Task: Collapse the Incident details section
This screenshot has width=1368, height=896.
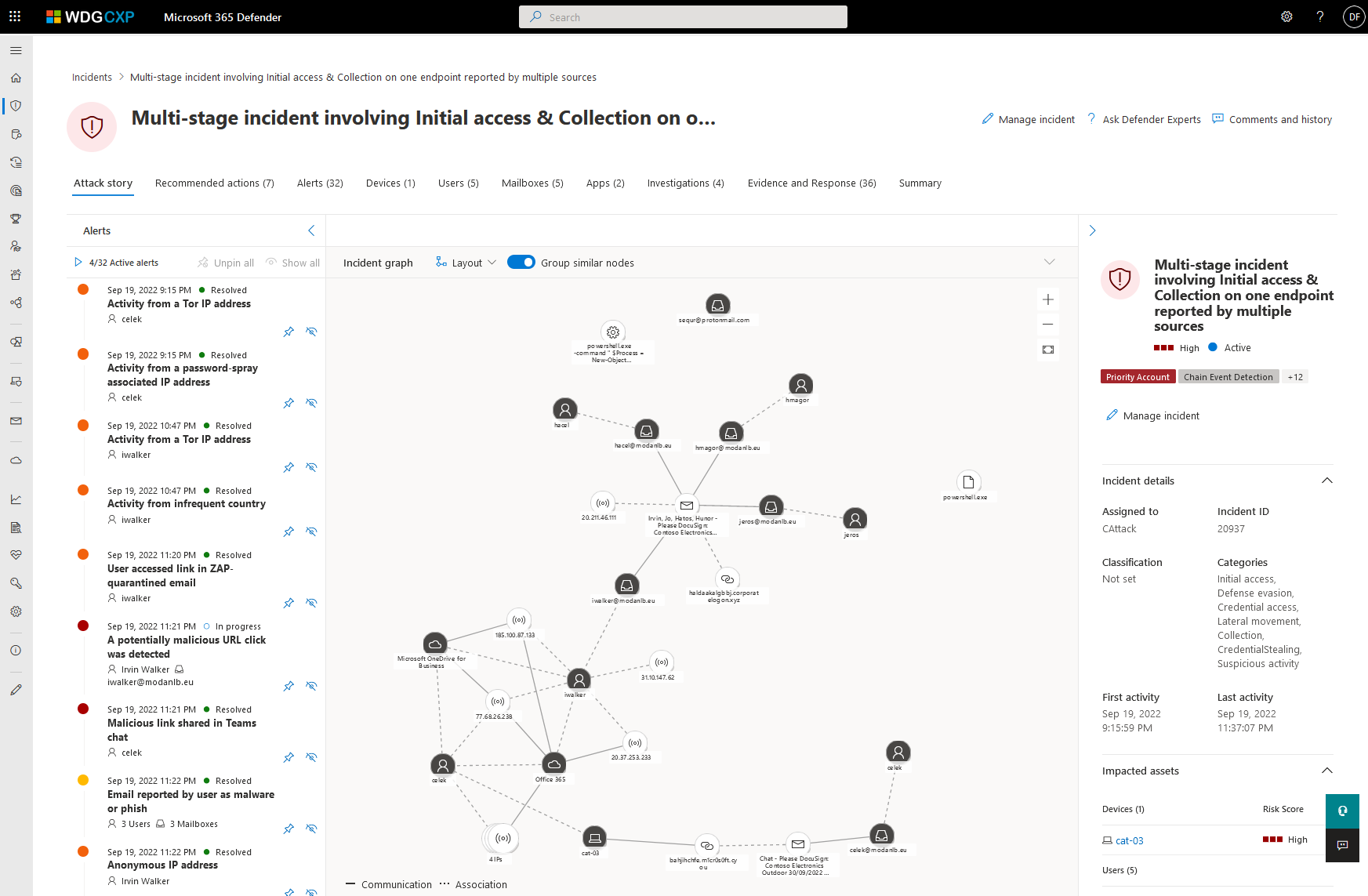Action: [x=1326, y=481]
